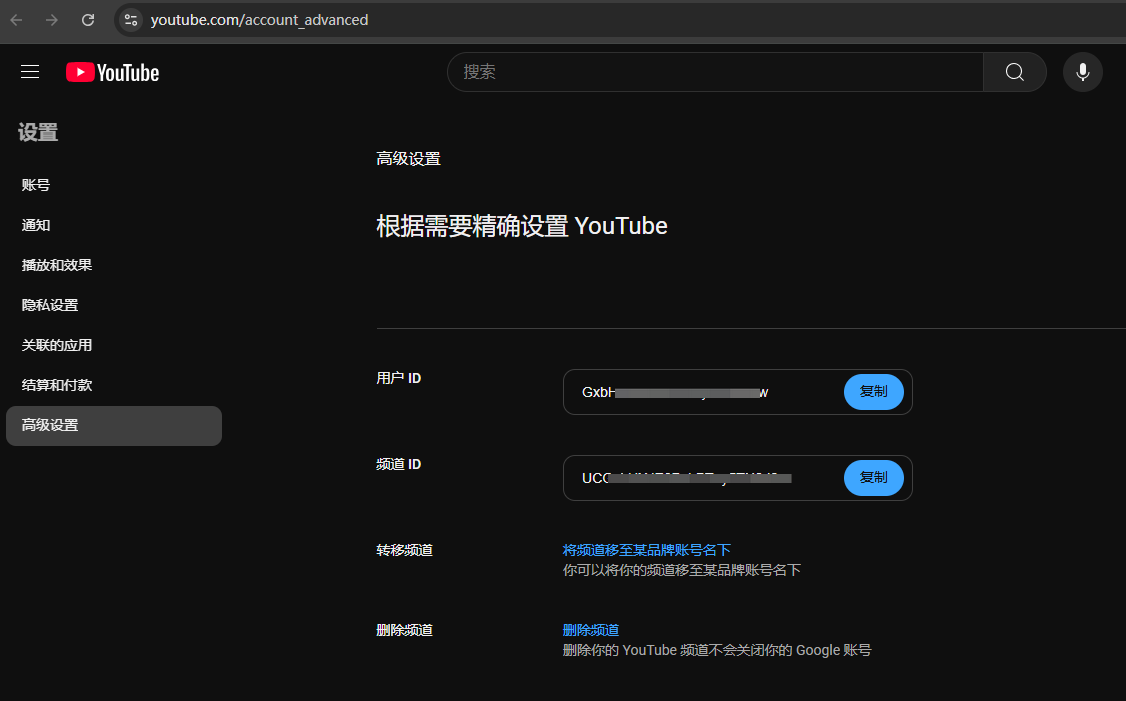The image size is (1126, 701).
Task: Click the search magnifier button
Action: [x=1014, y=72]
